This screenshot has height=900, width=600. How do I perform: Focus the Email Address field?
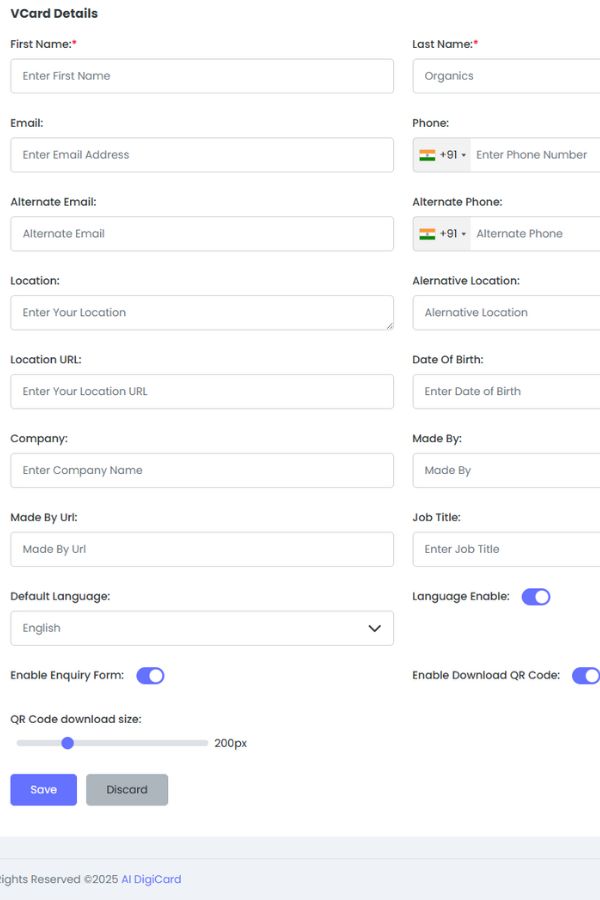[x=202, y=155]
